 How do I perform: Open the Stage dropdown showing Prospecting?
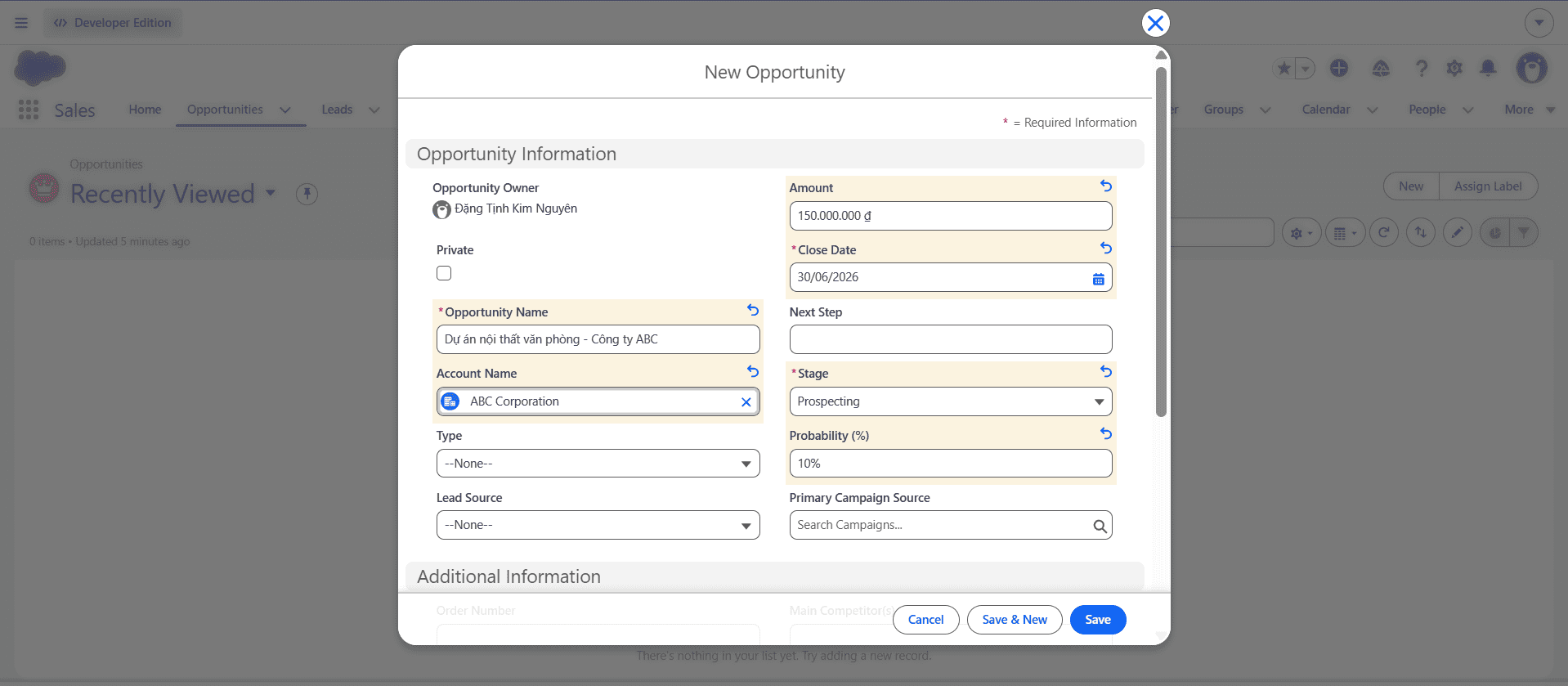(x=951, y=401)
